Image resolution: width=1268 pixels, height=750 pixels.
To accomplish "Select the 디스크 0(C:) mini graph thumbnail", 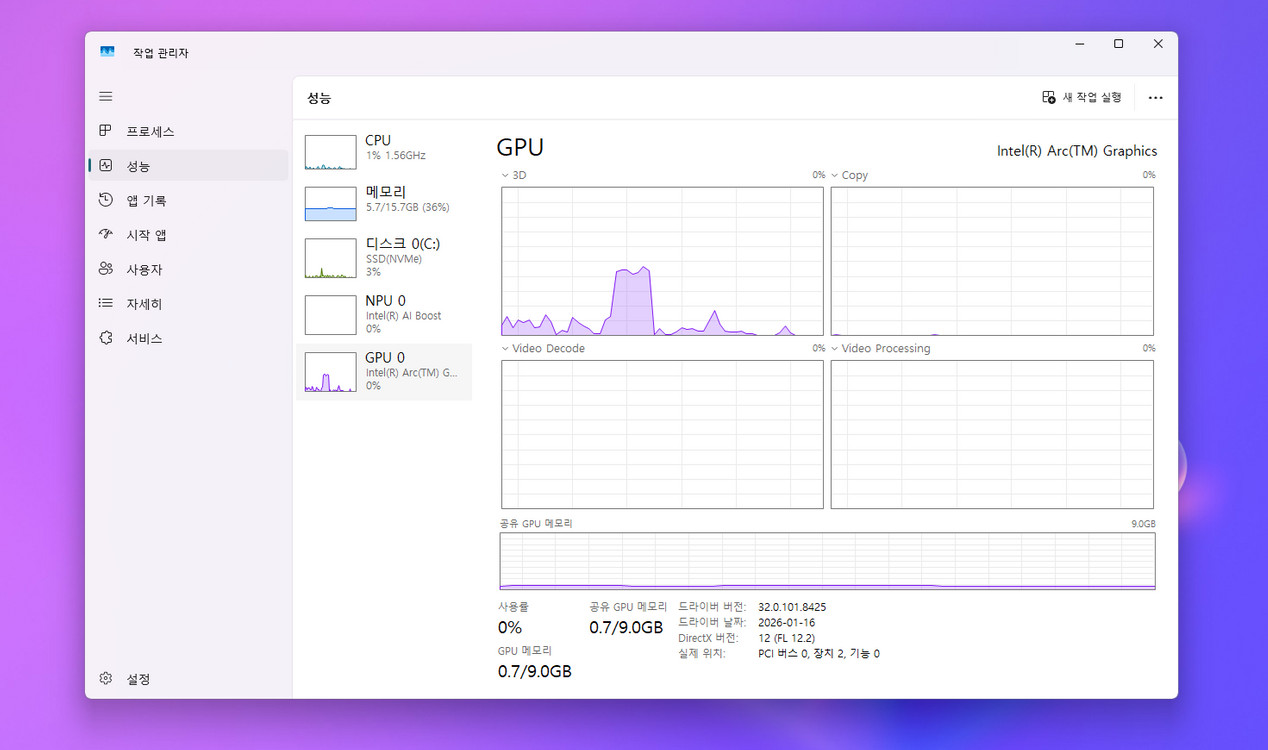I will point(330,258).
